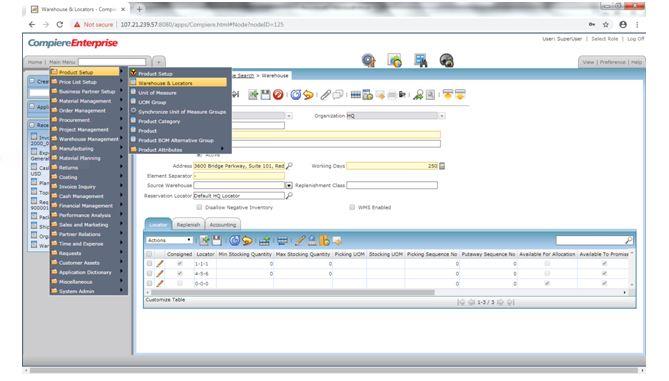Toggle Consigned checkbox for locator 4-5-6

point(180,274)
